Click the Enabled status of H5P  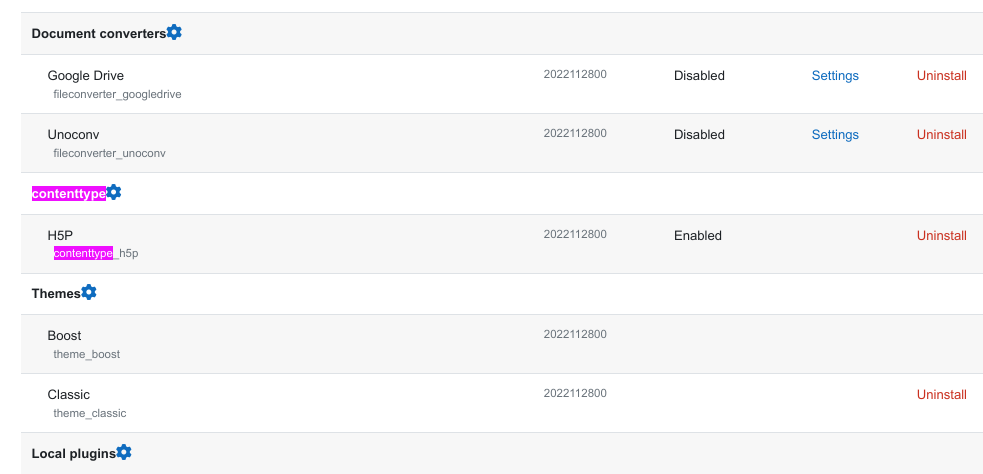[698, 235]
